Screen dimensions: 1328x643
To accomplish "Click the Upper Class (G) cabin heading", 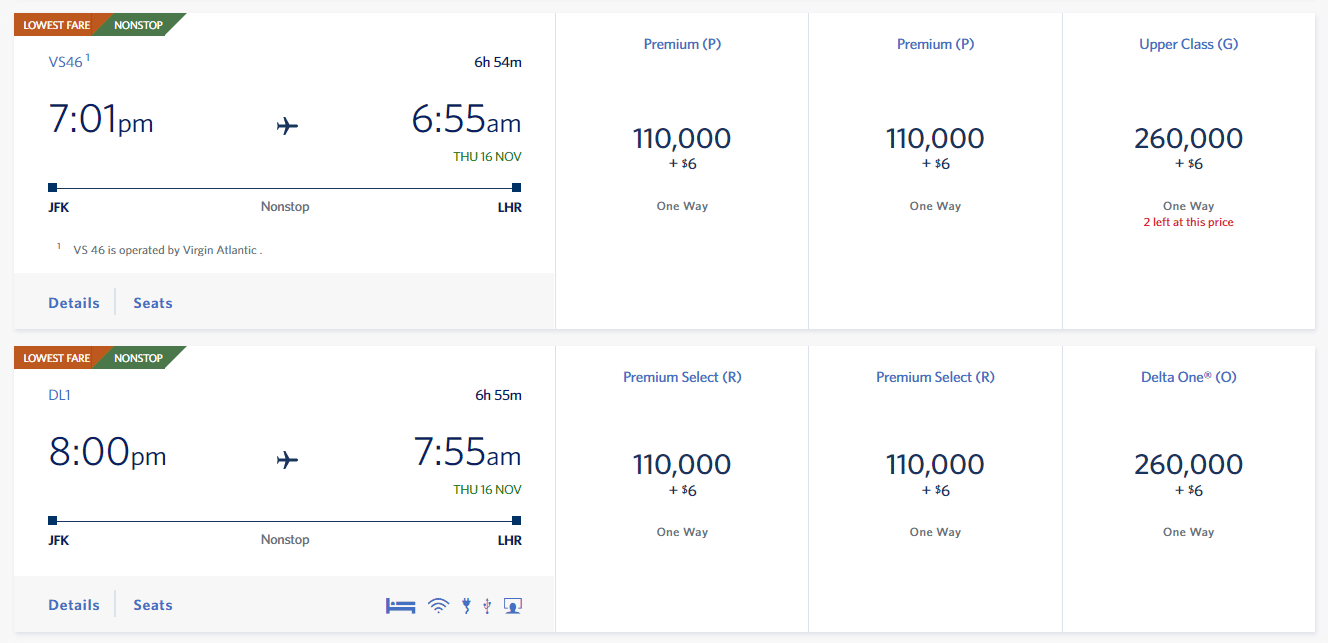I will tap(1188, 44).
